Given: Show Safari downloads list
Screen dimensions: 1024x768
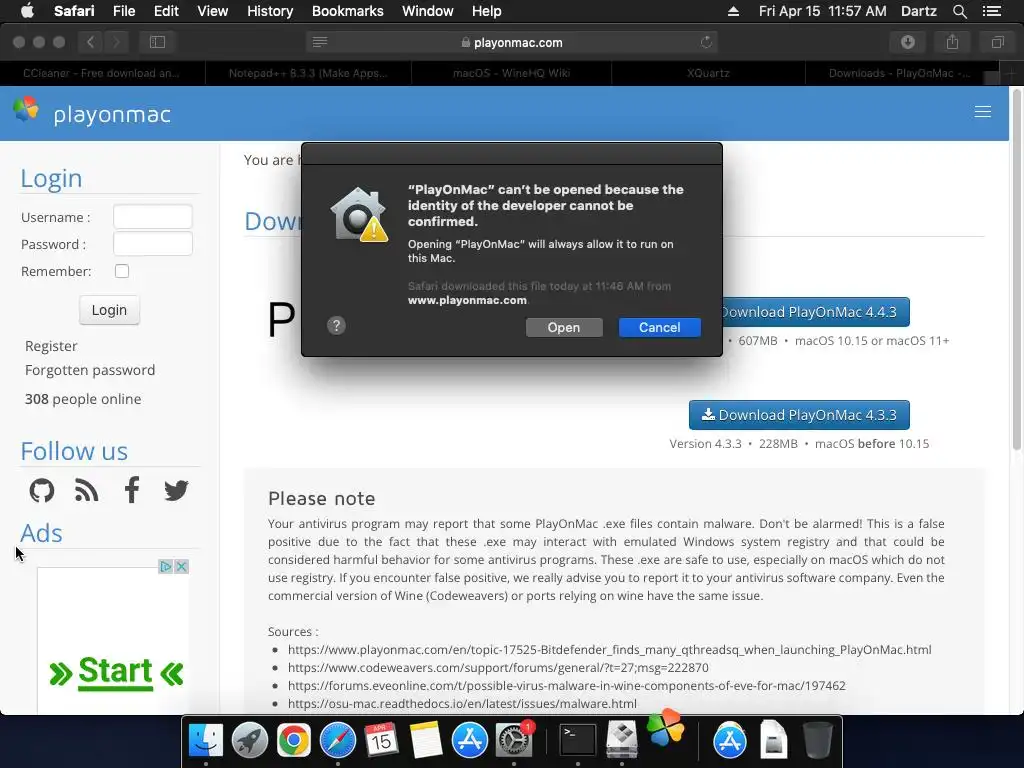Looking at the screenshot, I should click(908, 42).
